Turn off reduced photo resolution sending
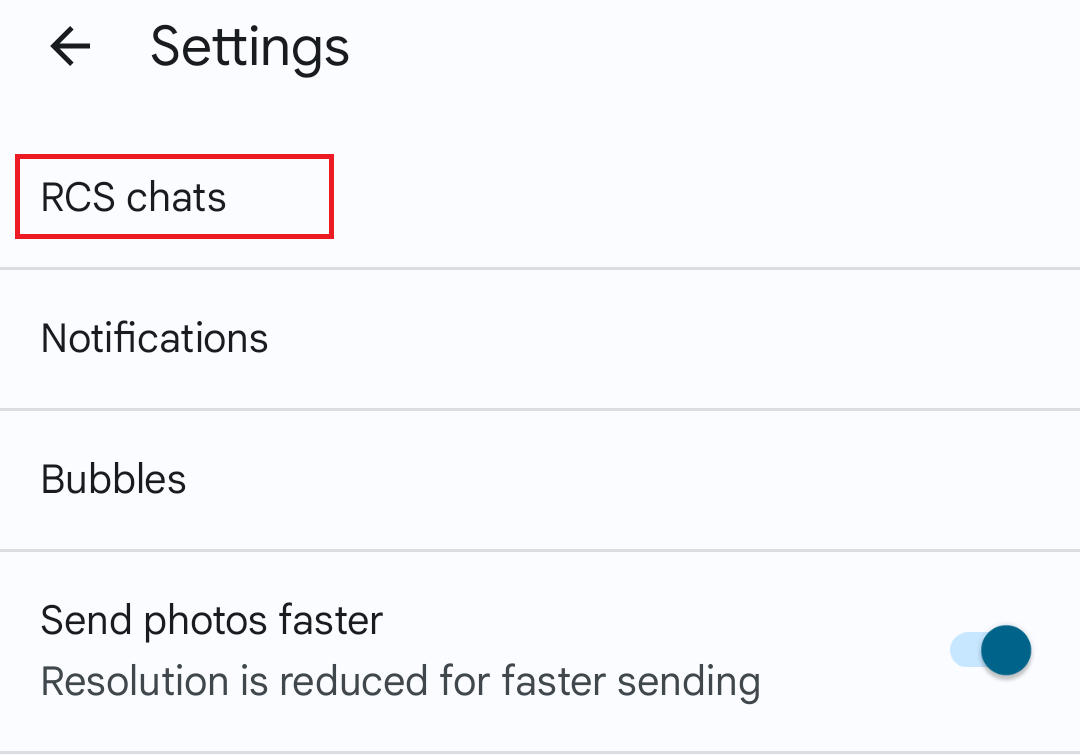1080x755 pixels. 990,650
